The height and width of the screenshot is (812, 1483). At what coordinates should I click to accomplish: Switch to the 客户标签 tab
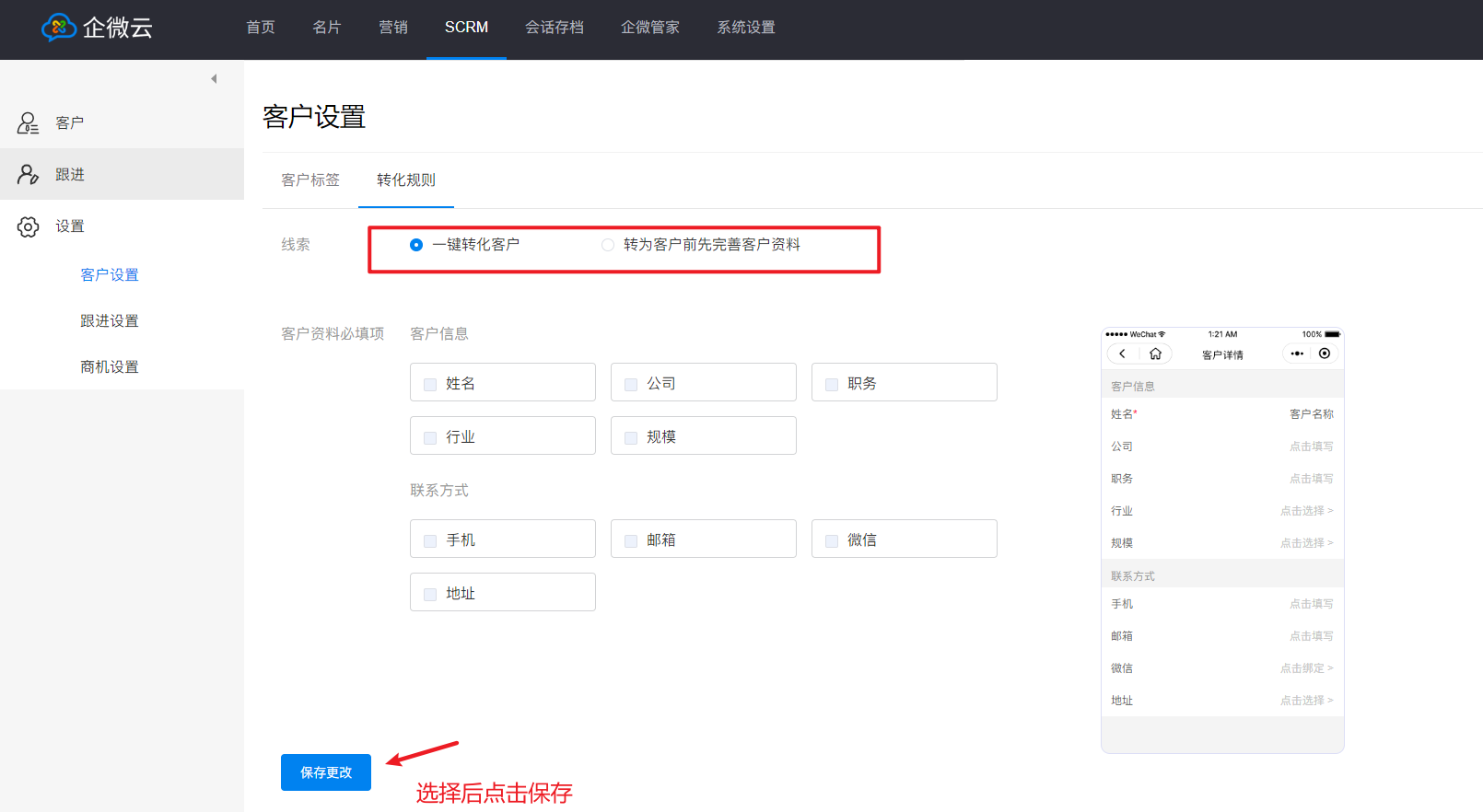tap(310, 180)
